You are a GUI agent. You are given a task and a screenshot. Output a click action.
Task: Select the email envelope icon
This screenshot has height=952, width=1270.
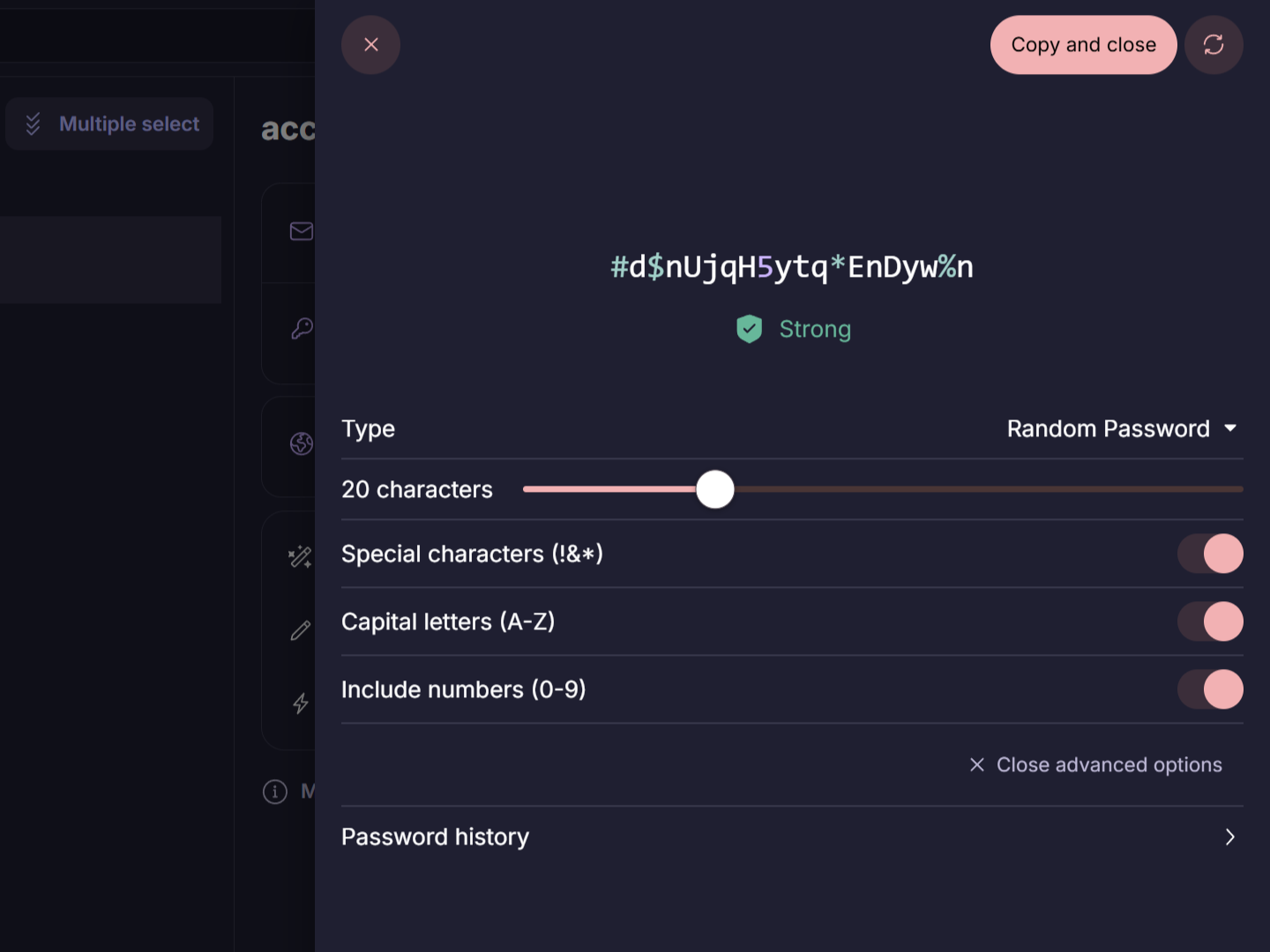click(301, 231)
